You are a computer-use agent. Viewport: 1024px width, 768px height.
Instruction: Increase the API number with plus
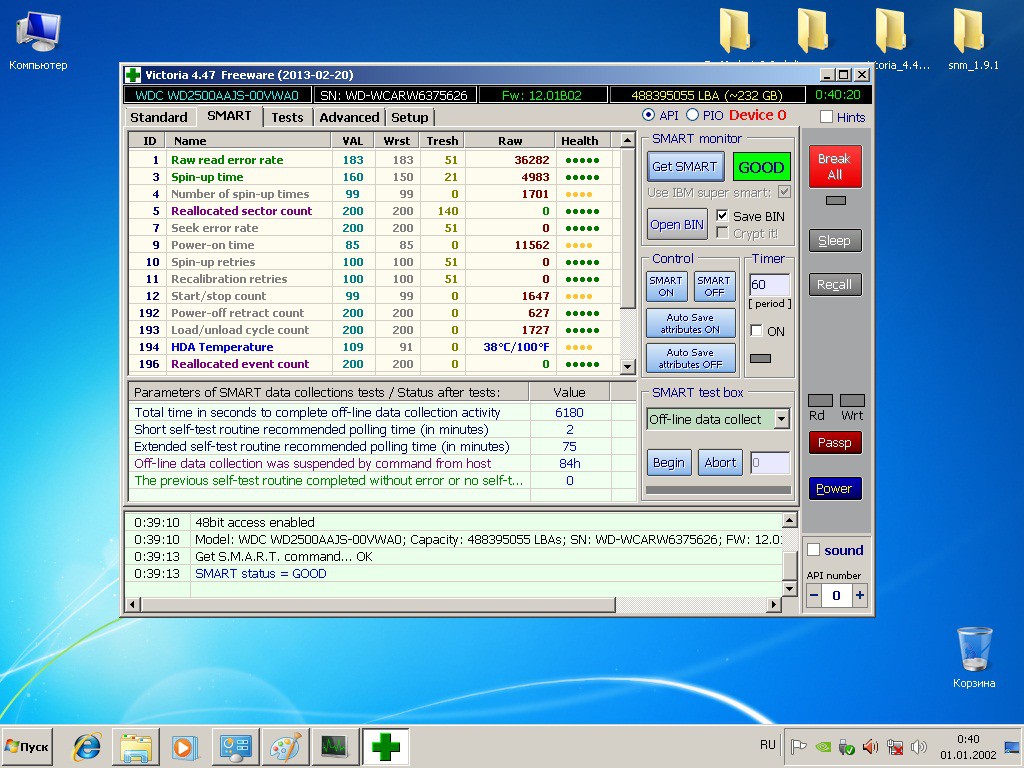click(860, 596)
